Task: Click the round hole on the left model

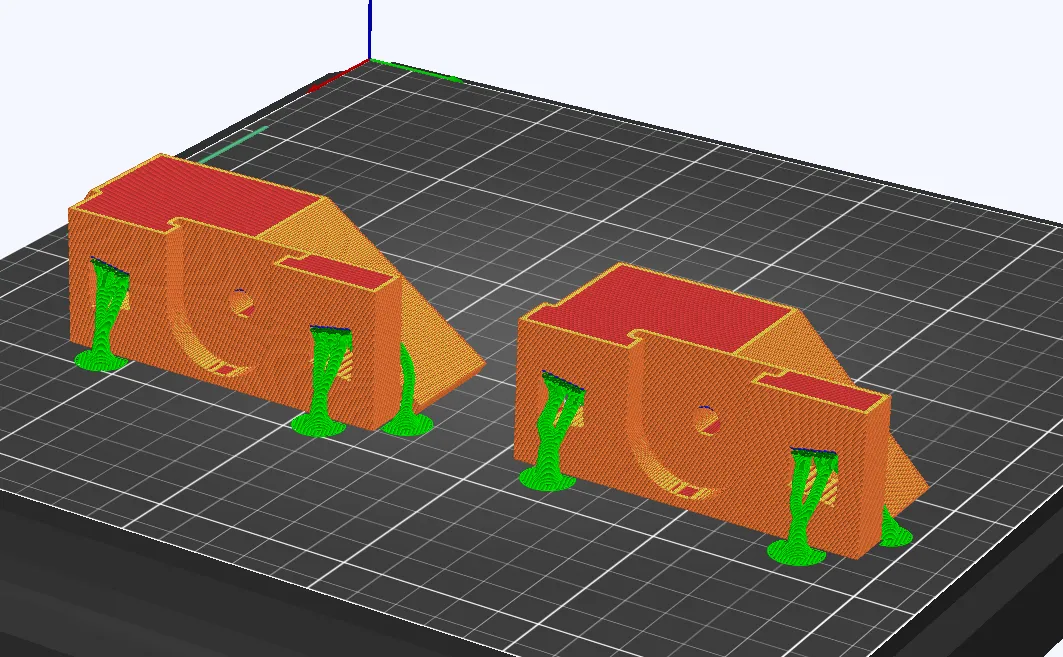Action: tap(241, 302)
